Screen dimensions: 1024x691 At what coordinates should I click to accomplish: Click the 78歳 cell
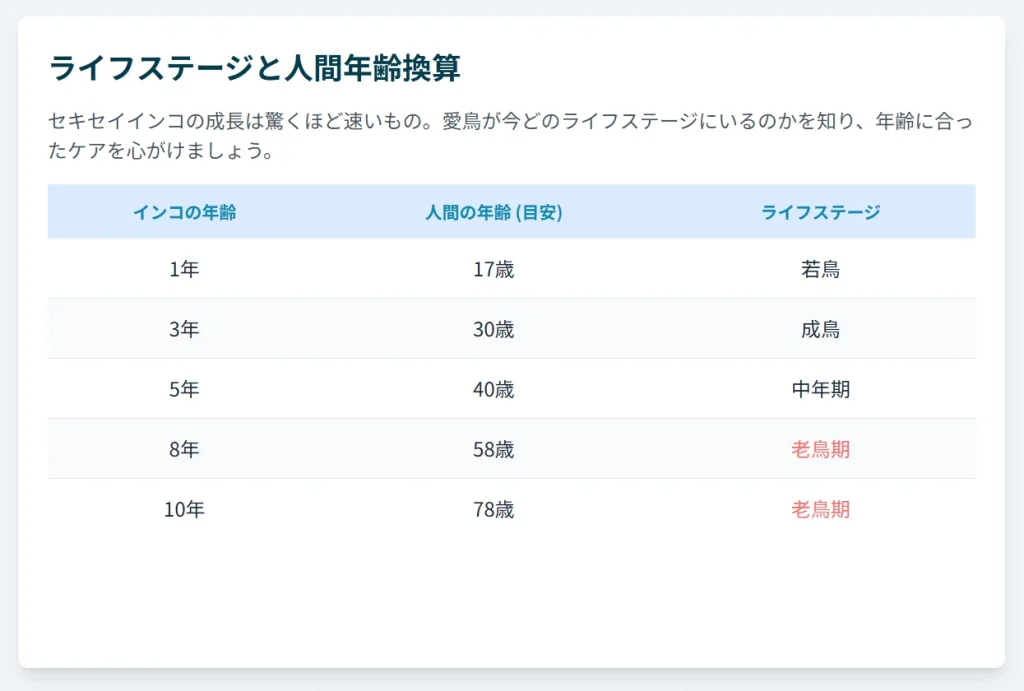[494, 509]
